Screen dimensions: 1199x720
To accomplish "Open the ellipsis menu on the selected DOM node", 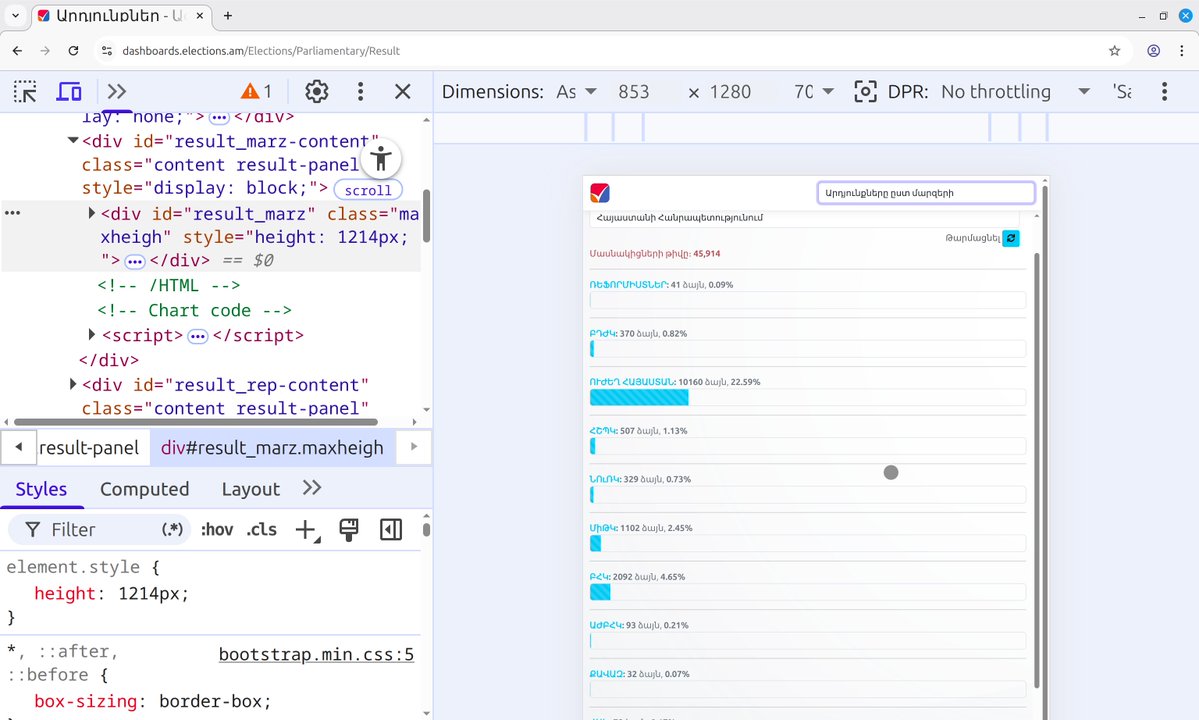I will point(12,213).
